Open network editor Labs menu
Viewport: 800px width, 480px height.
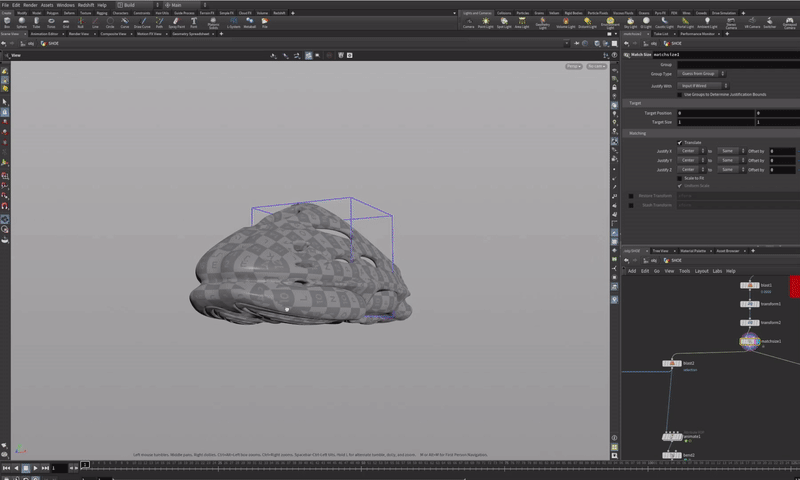coord(717,271)
